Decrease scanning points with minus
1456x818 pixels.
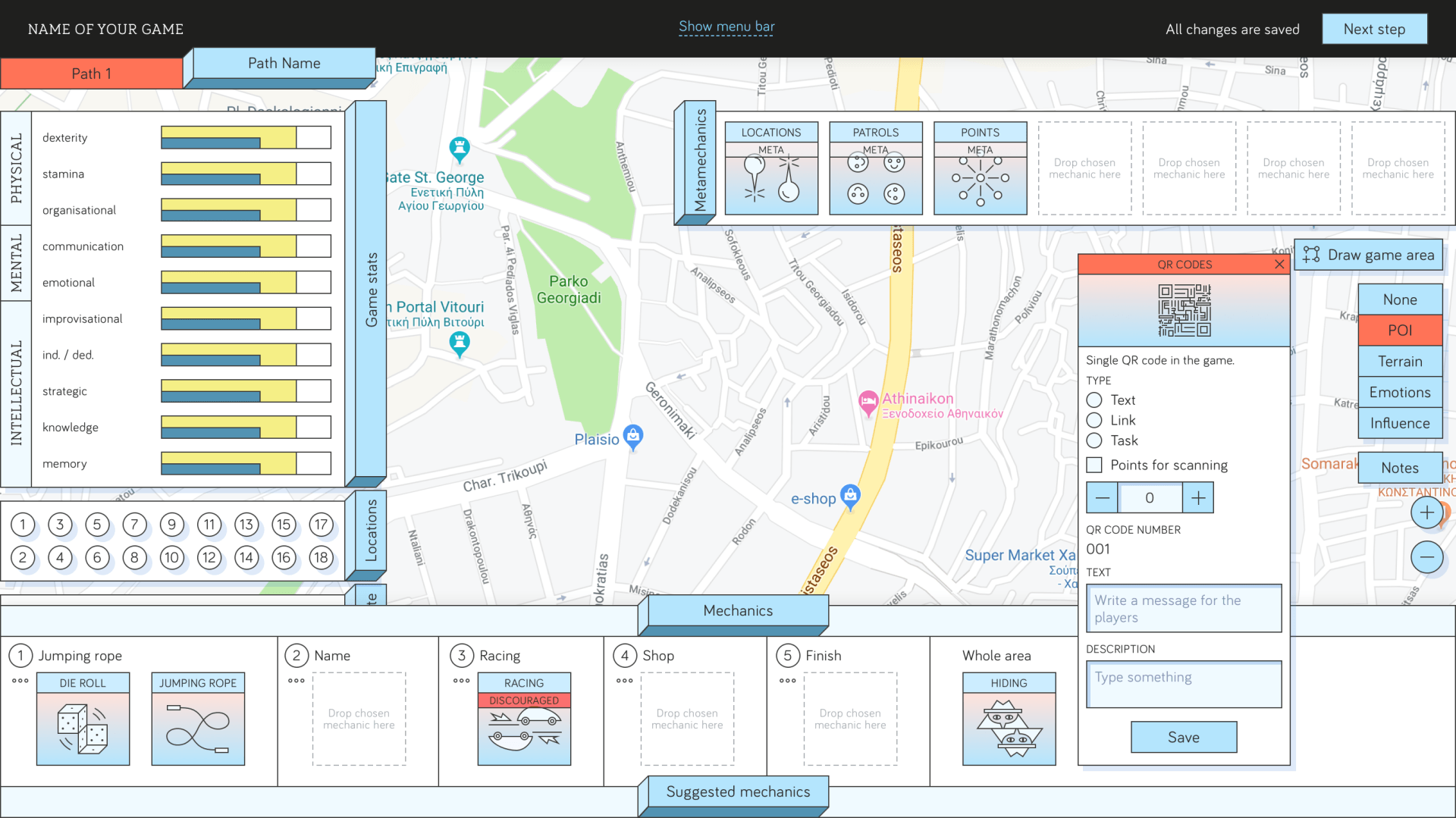pyautogui.click(x=1103, y=498)
